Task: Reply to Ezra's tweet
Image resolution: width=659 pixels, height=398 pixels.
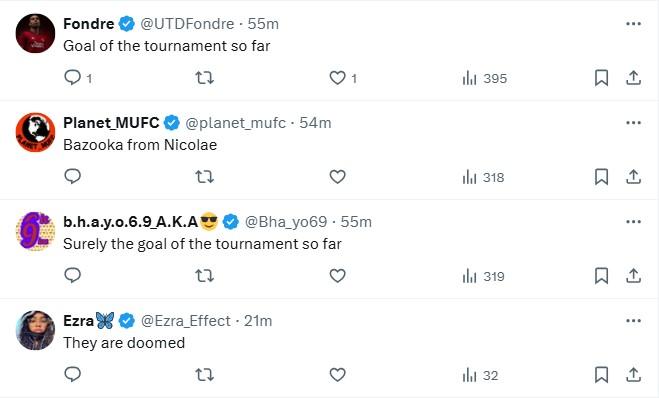Action: pyautogui.click(x=72, y=374)
